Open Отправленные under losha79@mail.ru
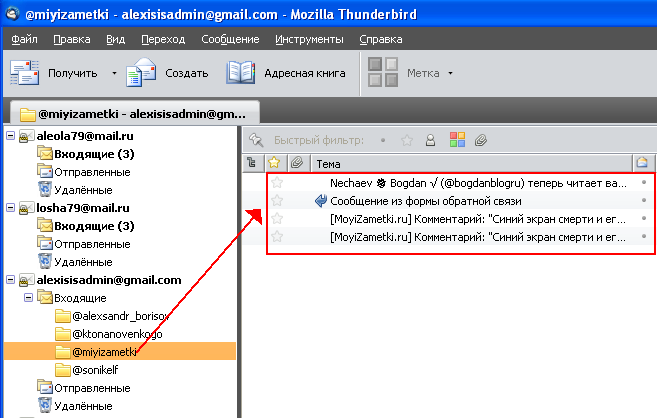657x418 pixels. coord(92,244)
